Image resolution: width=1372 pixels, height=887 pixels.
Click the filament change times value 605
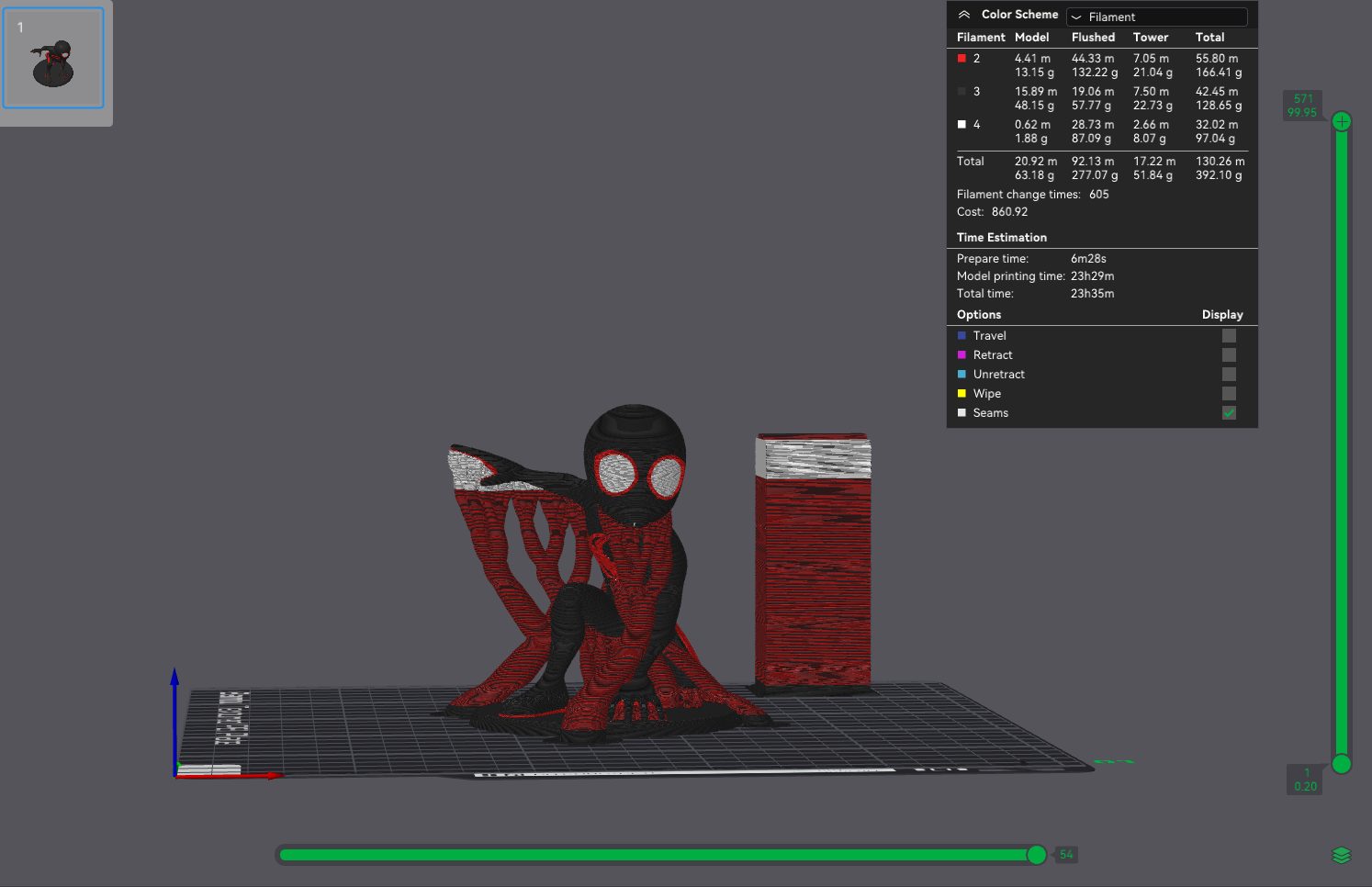pyautogui.click(x=1098, y=195)
